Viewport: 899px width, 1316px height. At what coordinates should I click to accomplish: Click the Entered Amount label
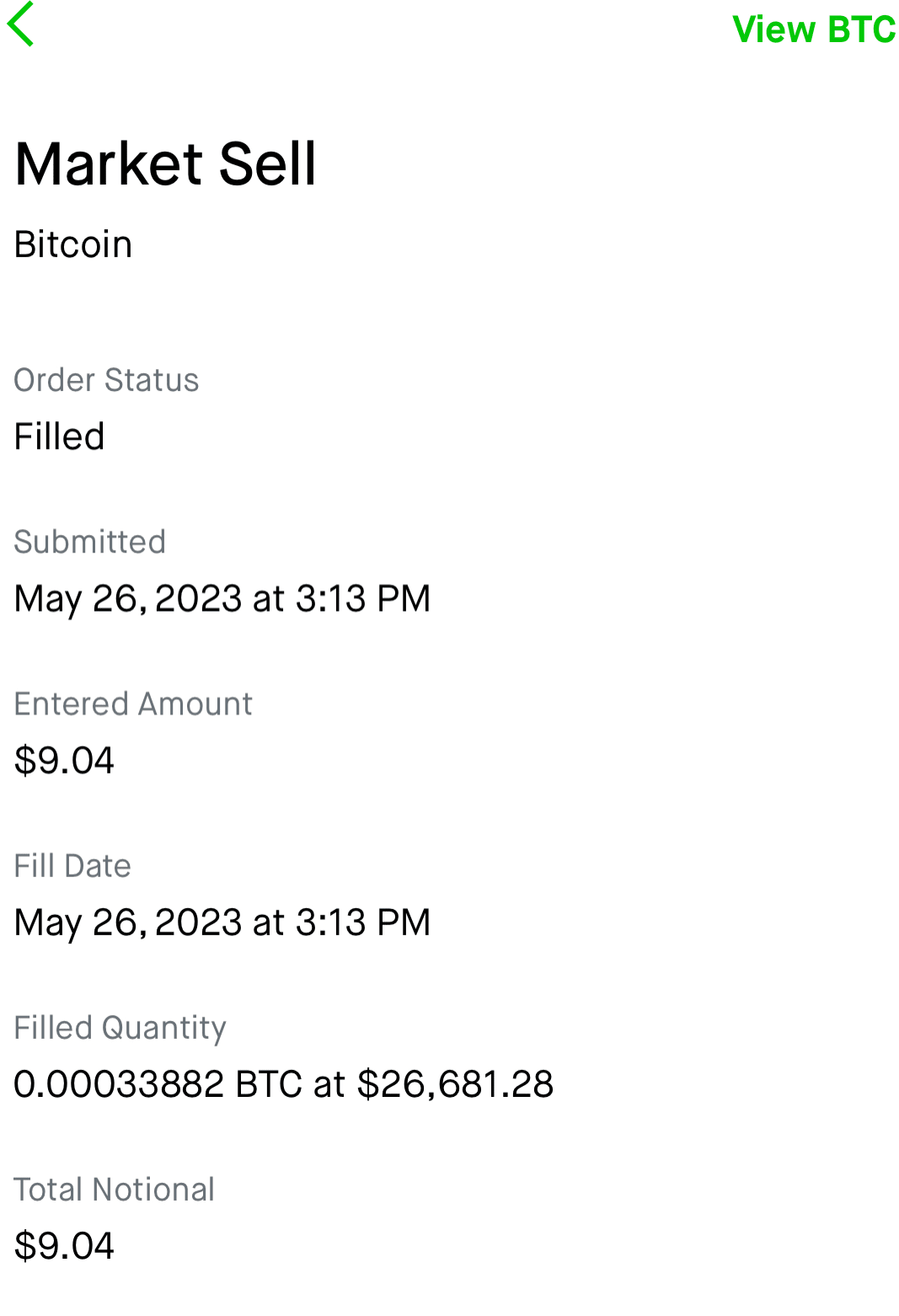click(x=133, y=703)
